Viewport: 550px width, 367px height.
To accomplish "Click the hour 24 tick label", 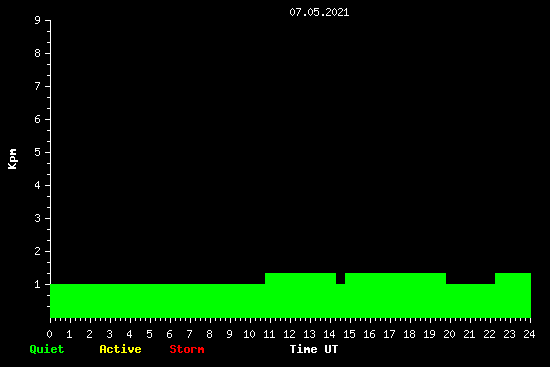I will pyautogui.click(x=529, y=334).
